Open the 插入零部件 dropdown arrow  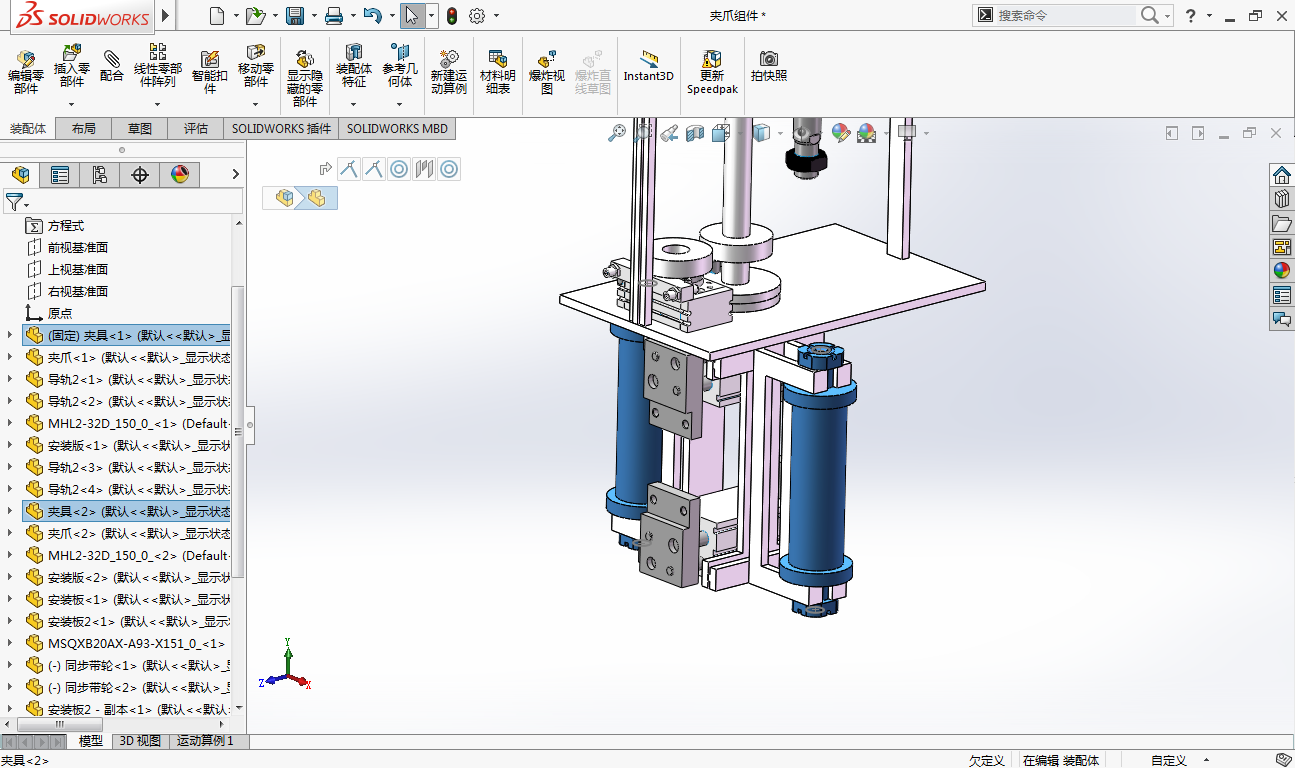(x=71, y=104)
